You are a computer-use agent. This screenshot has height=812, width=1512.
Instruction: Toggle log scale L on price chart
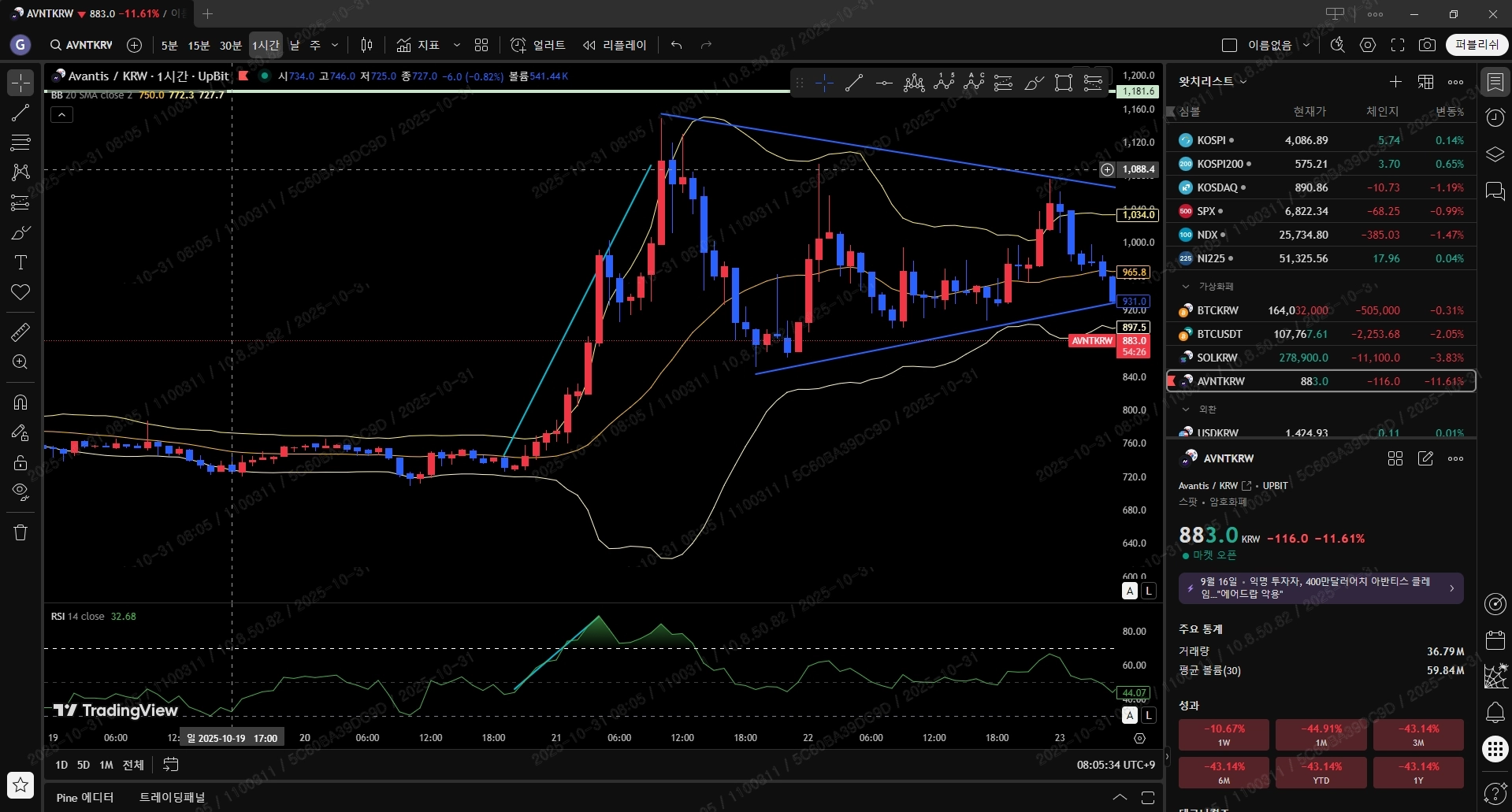(x=1149, y=591)
